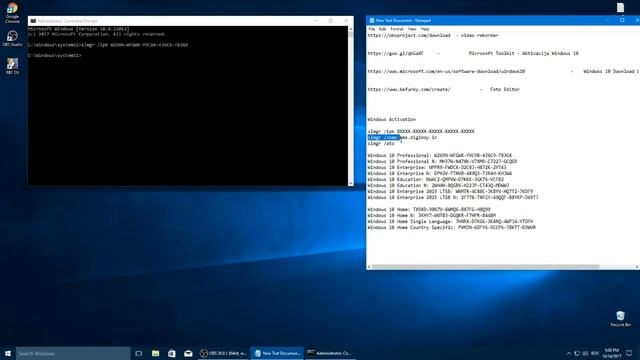The image size is (640, 360).
Task: Click 'Windows 10 Home Country Specific:' line
Action: [x=451, y=227]
